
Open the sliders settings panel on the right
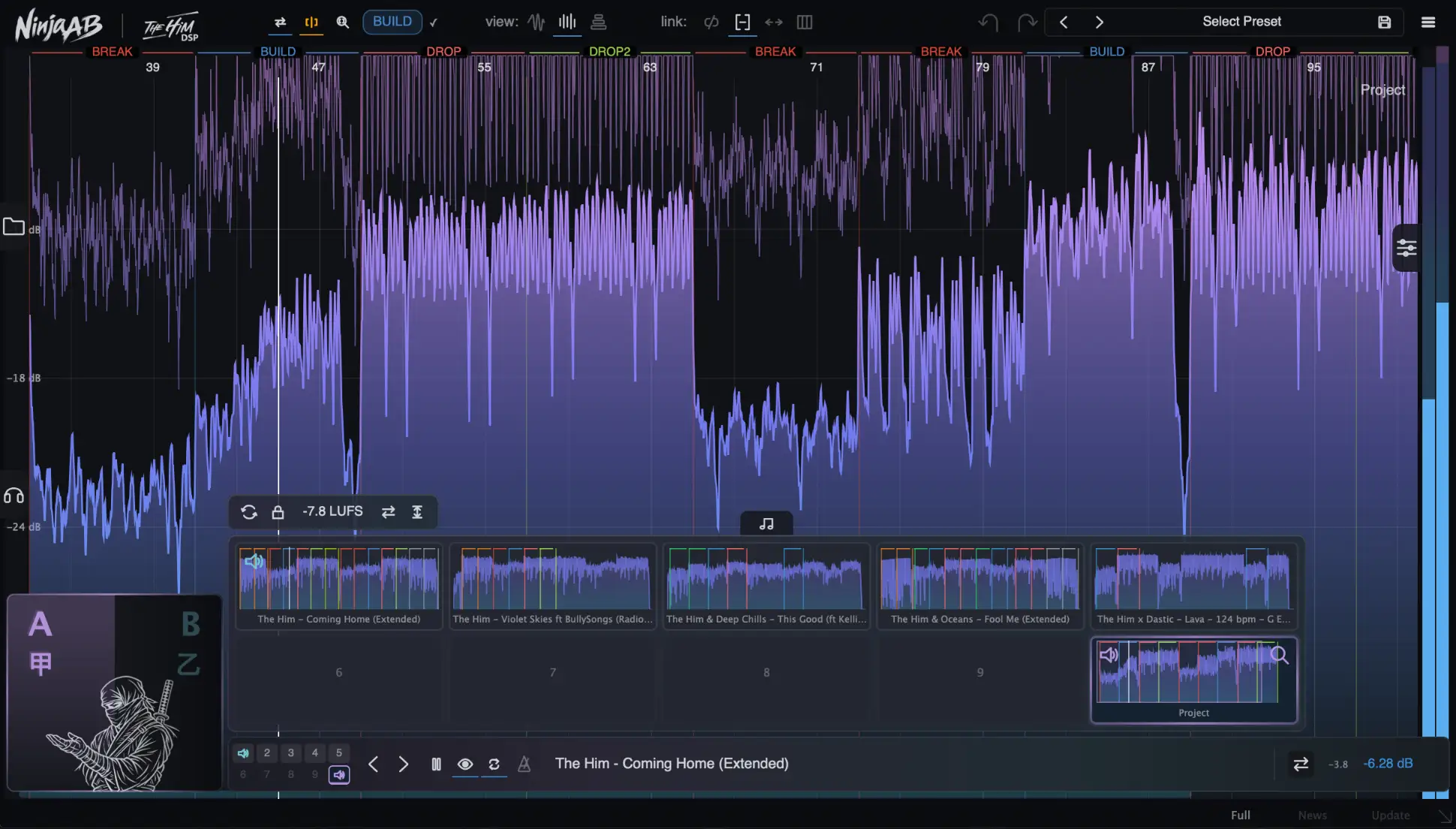click(x=1406, y=248)
